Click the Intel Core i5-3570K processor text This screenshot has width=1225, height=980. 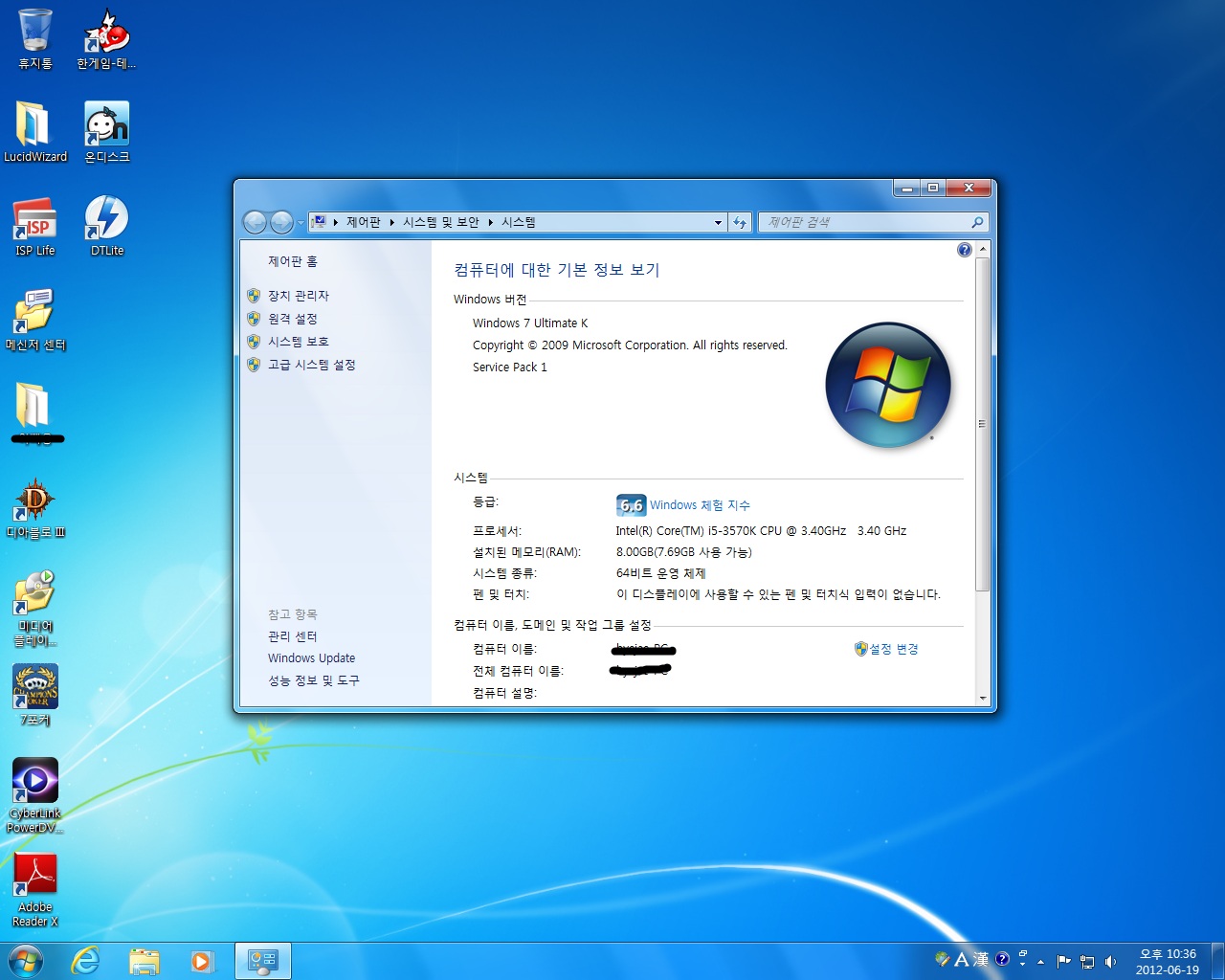(x=761, y=531)
